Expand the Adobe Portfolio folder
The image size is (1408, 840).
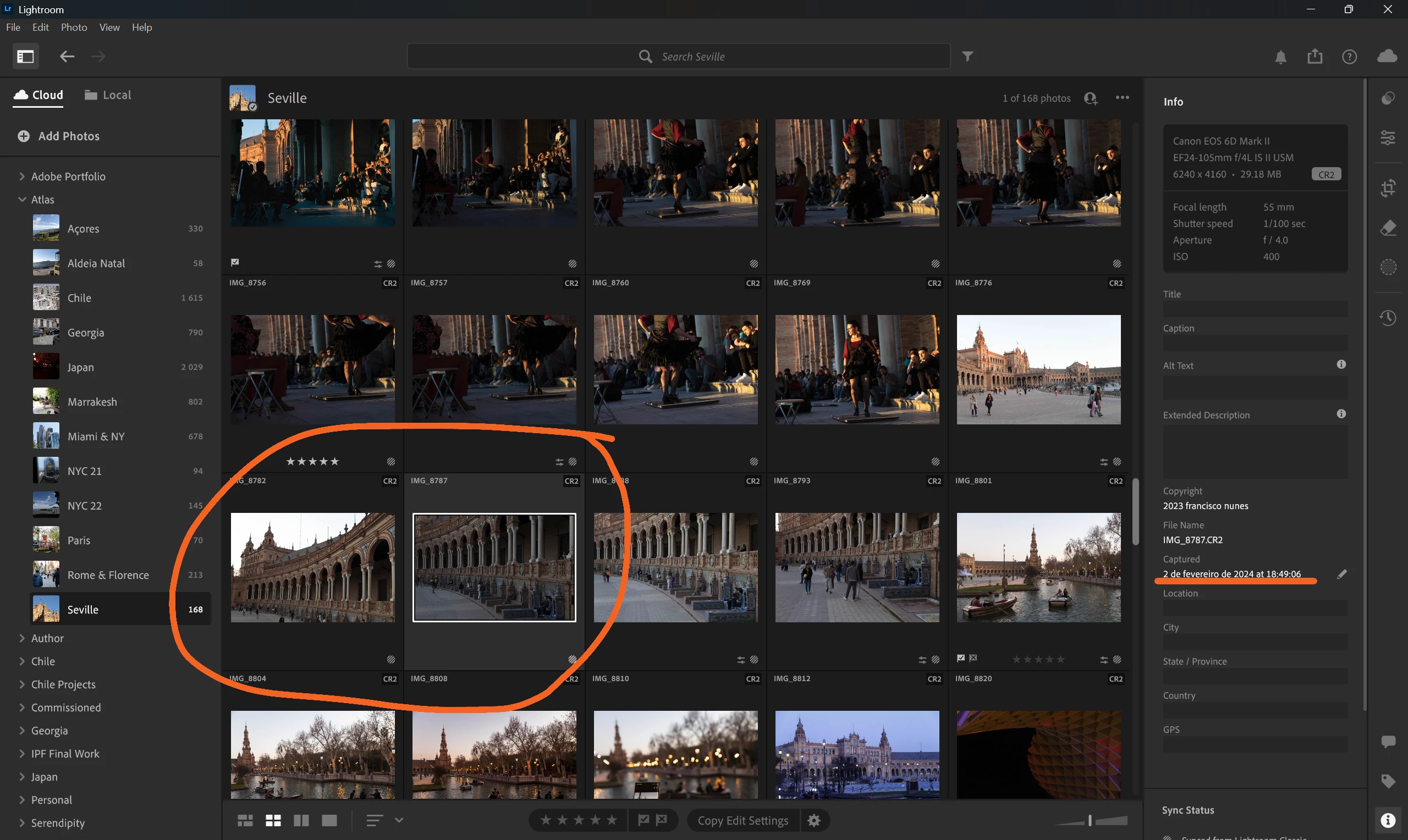tap(22, 176)
